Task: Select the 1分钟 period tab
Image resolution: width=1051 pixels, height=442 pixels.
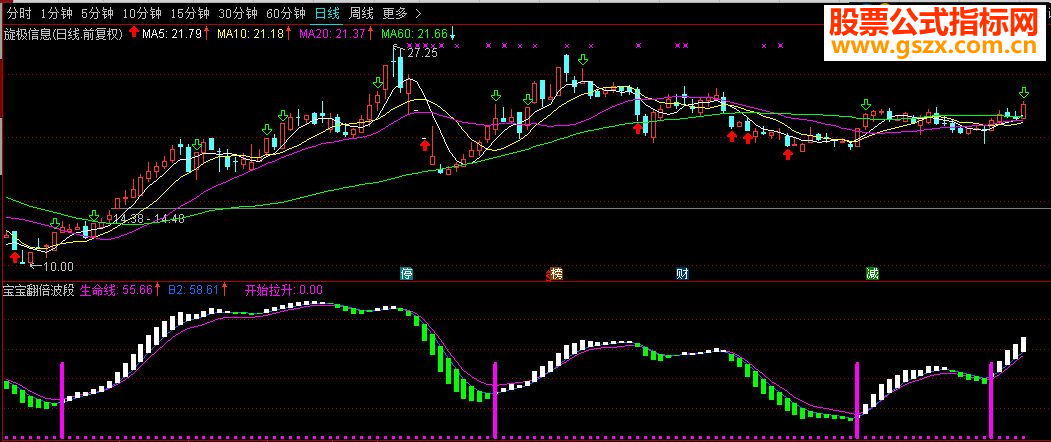Action: pyautogui.click(x=56, y=13)
